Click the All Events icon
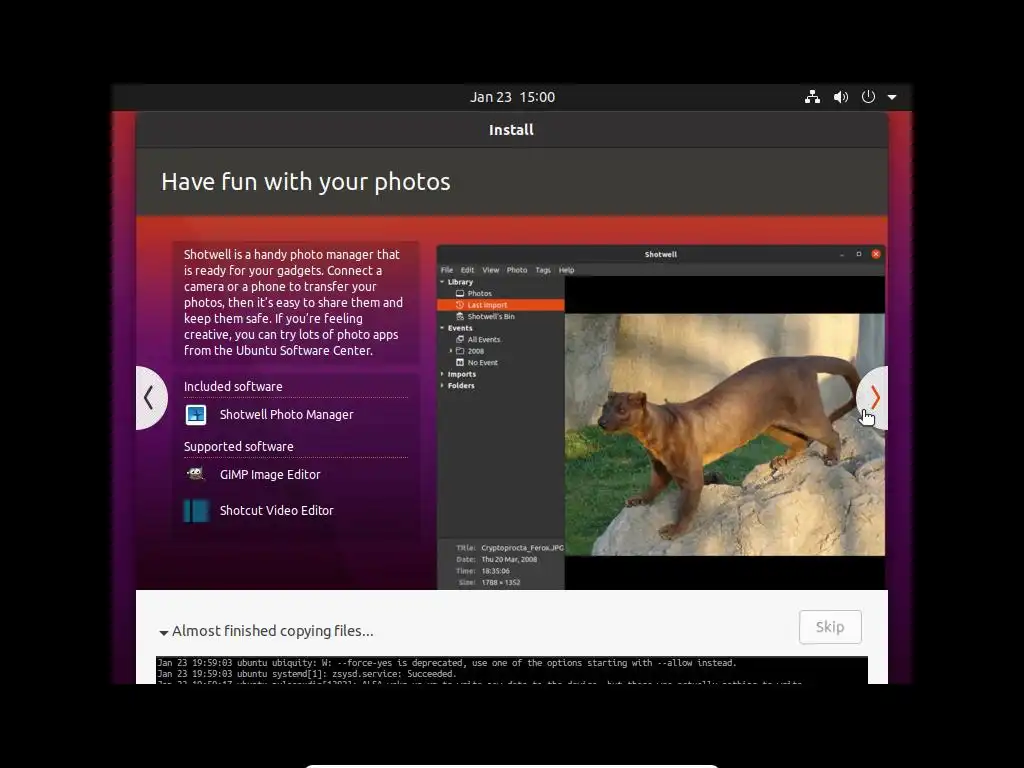1024x768 pixels. [460, 340]
